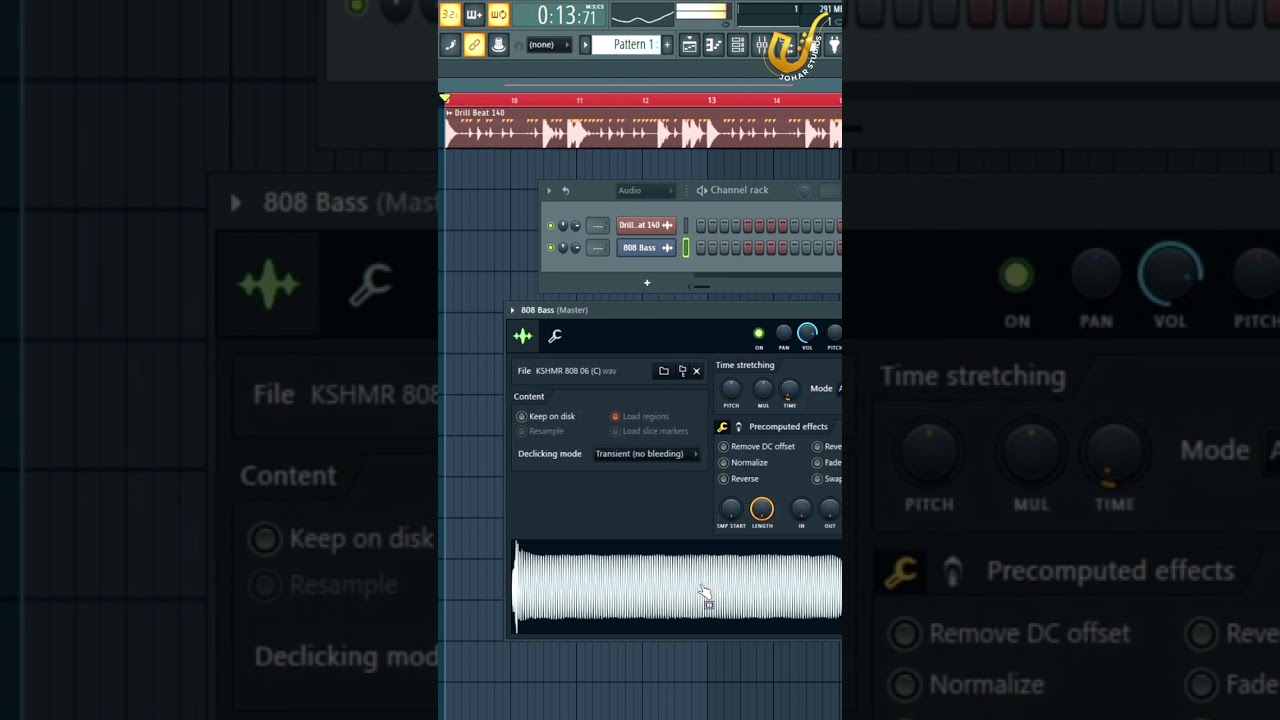This screenshot has height=720, width=1280.
Task: Click the waveform icon on Drill..at 140 channel
Action: [x=668, y=225]
